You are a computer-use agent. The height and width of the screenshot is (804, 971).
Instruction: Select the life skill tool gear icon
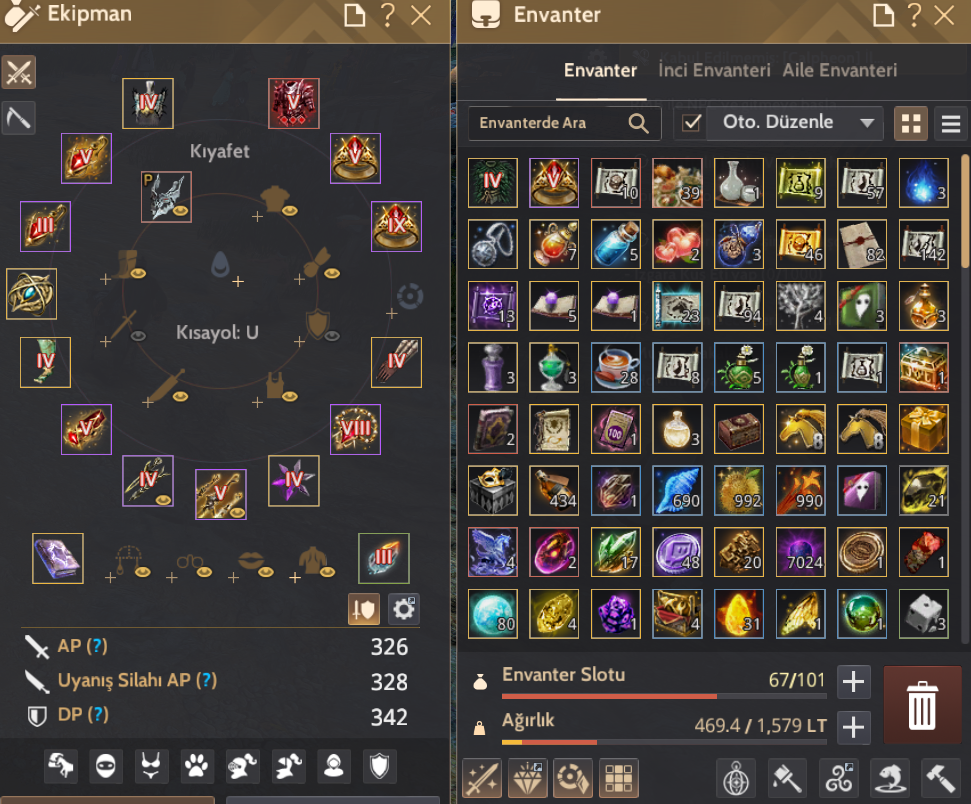[19, 117]
